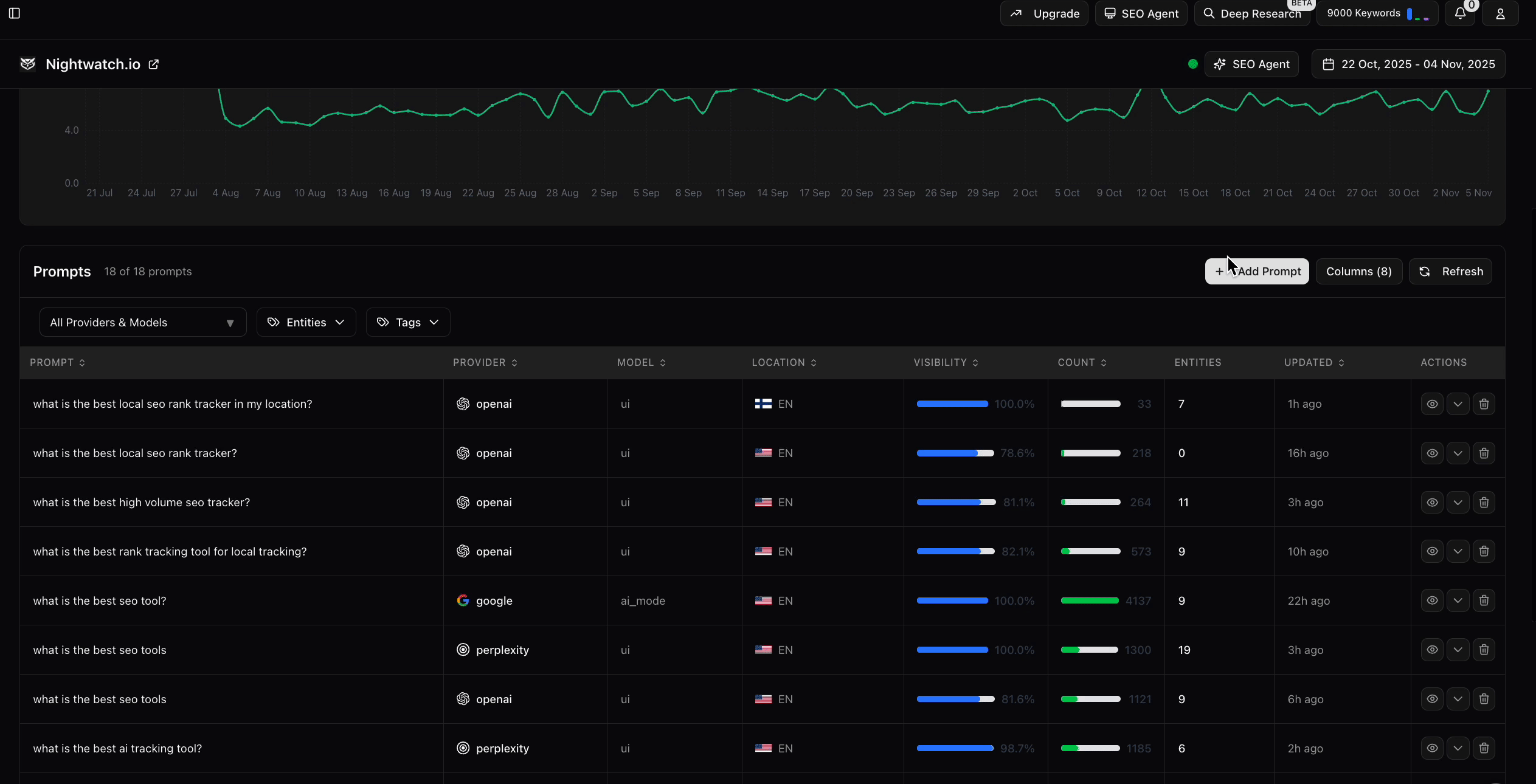This screenshot has height=784, width=1536.
Task: Expand the Entities filter dropdown
Action: (306, 322)
